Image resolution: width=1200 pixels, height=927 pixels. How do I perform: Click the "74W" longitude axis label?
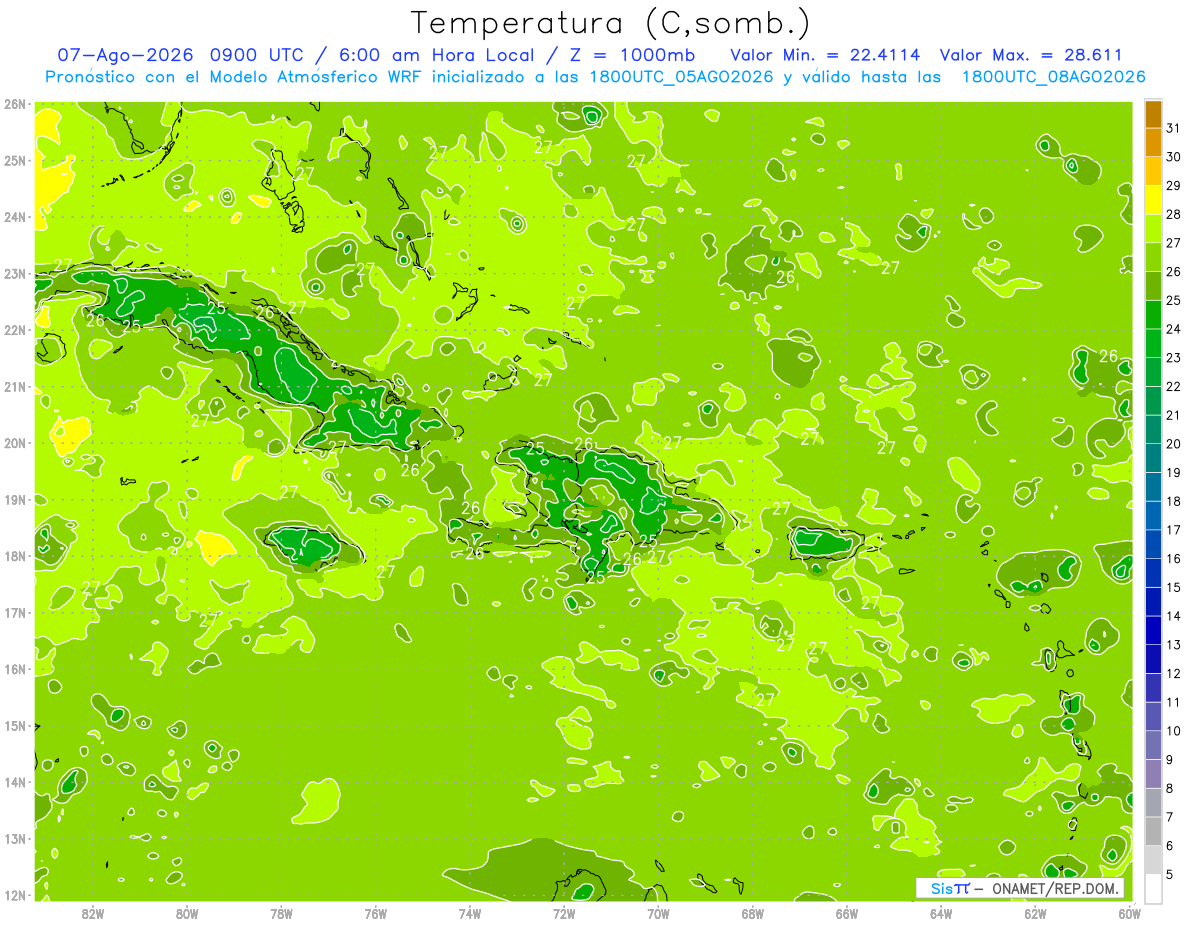click(x=470, y=913)
